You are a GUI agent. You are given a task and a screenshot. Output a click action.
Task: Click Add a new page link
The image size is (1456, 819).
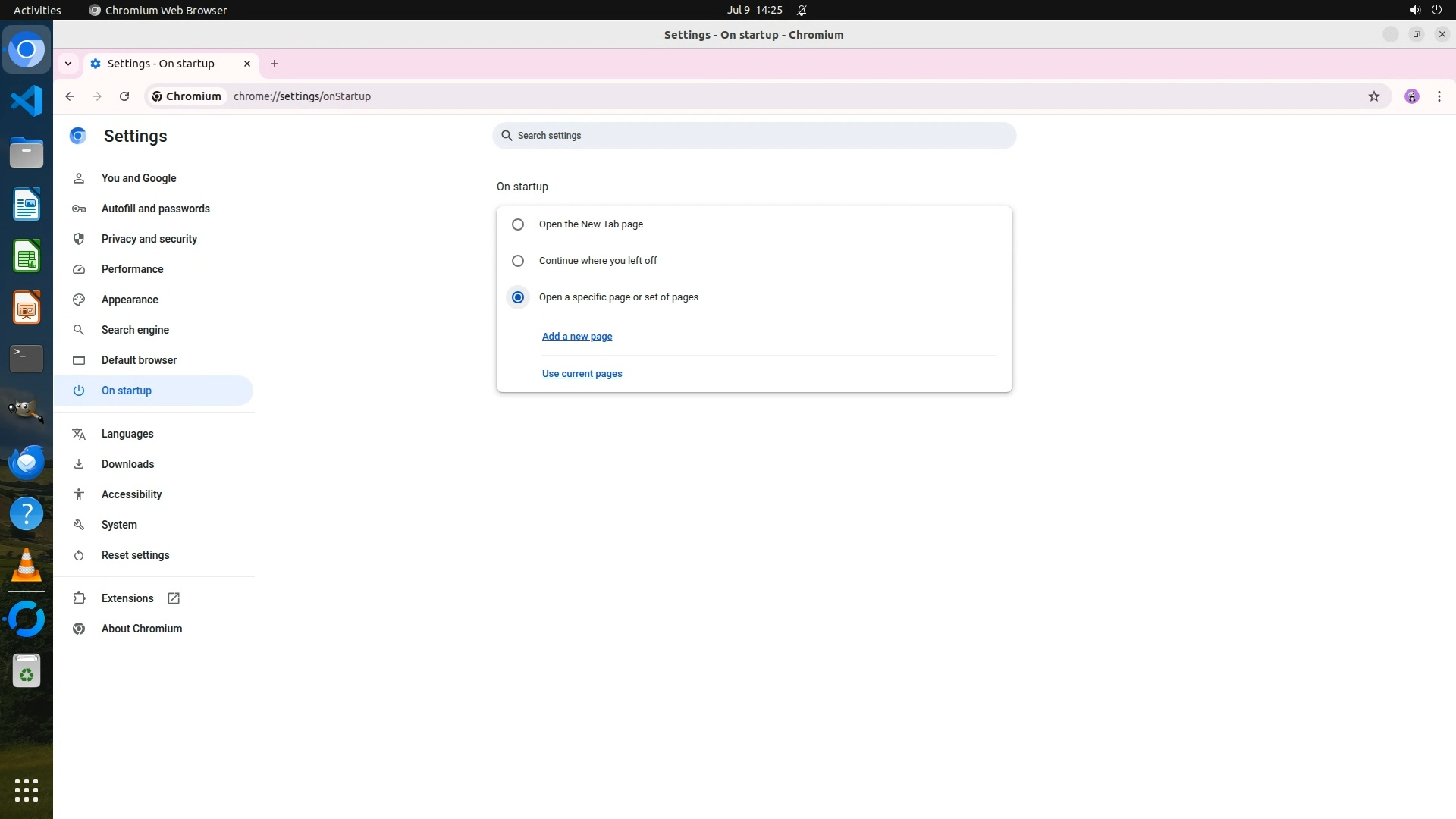pos(577,337)
